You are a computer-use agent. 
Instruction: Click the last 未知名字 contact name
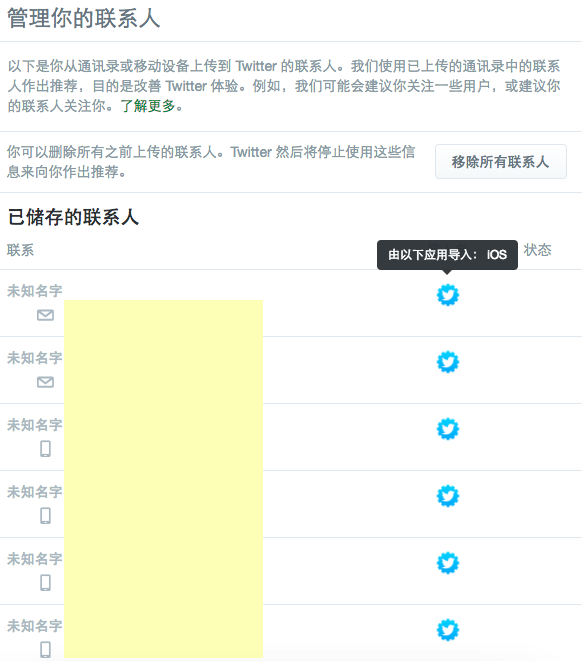click(35, 626)
